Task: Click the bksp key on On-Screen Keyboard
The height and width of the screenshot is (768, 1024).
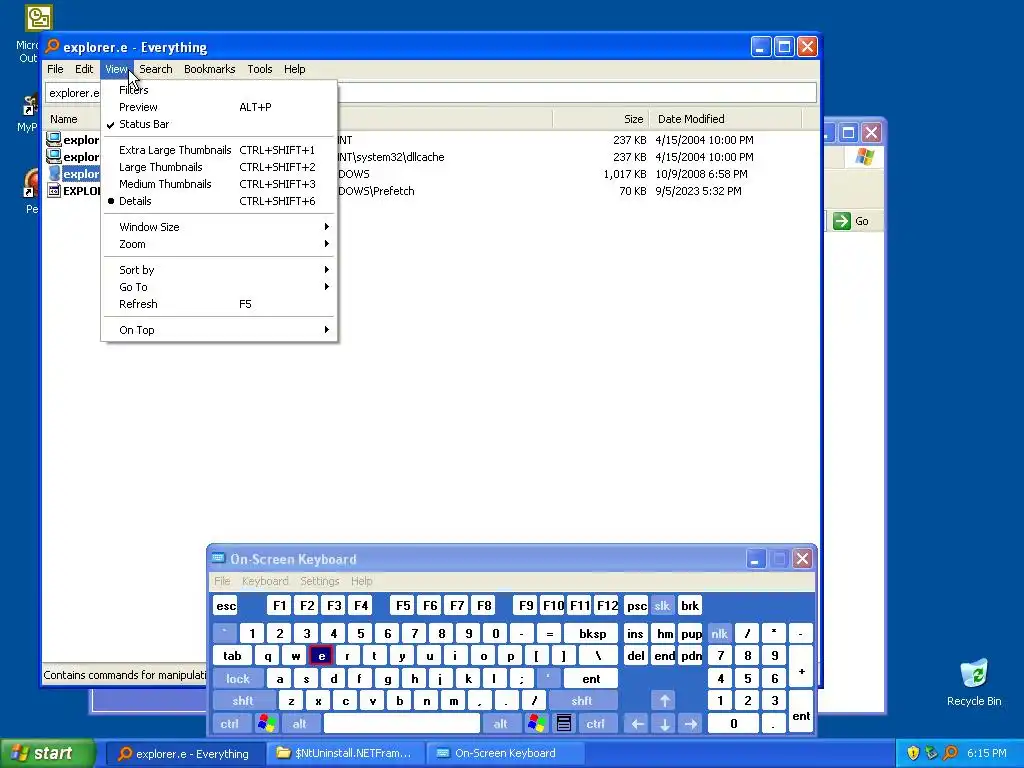Action: click(x=592, y=633)
